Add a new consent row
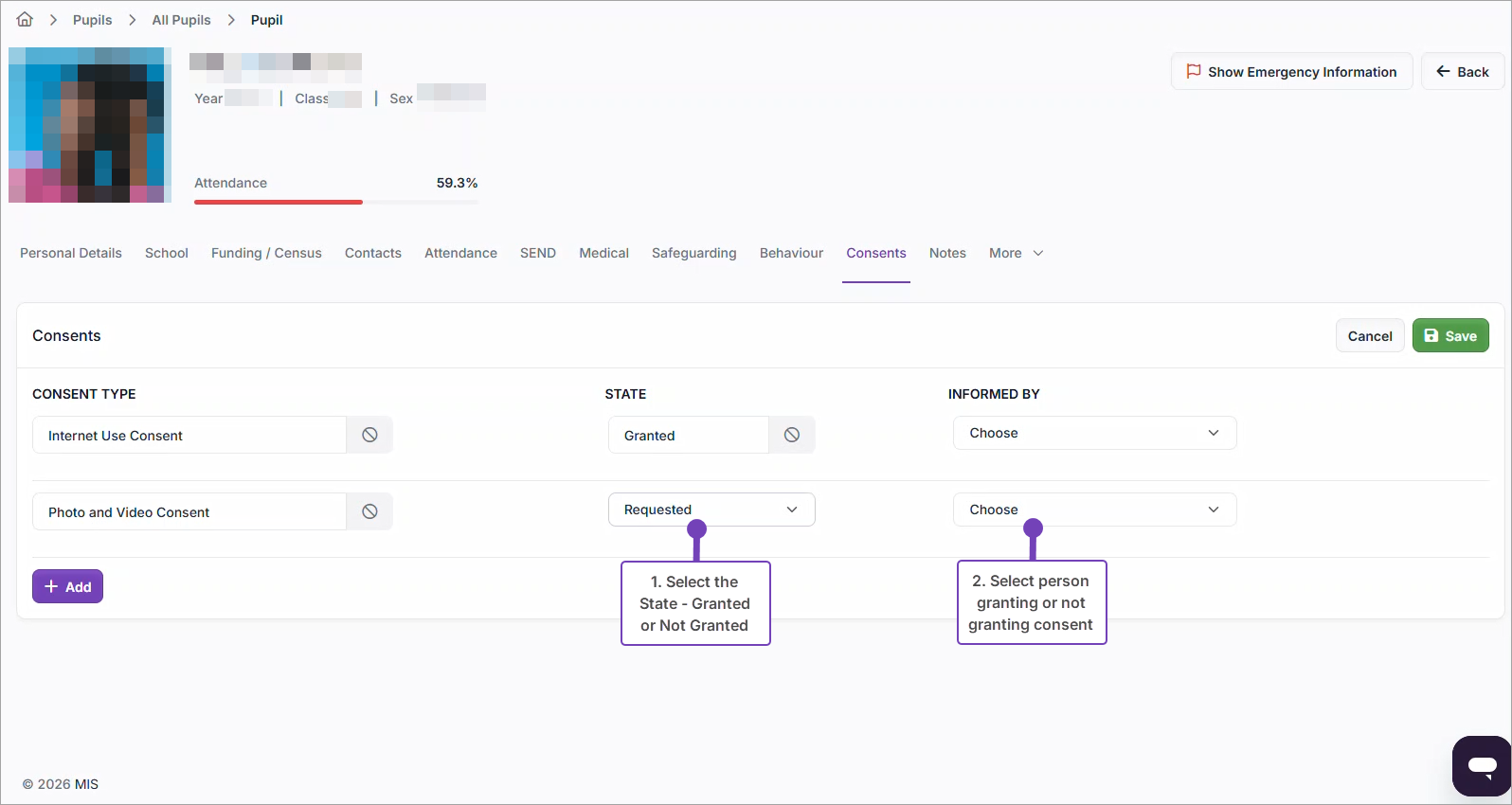The height and width of the screenshot is (805, 1512). tap(67, 587)
